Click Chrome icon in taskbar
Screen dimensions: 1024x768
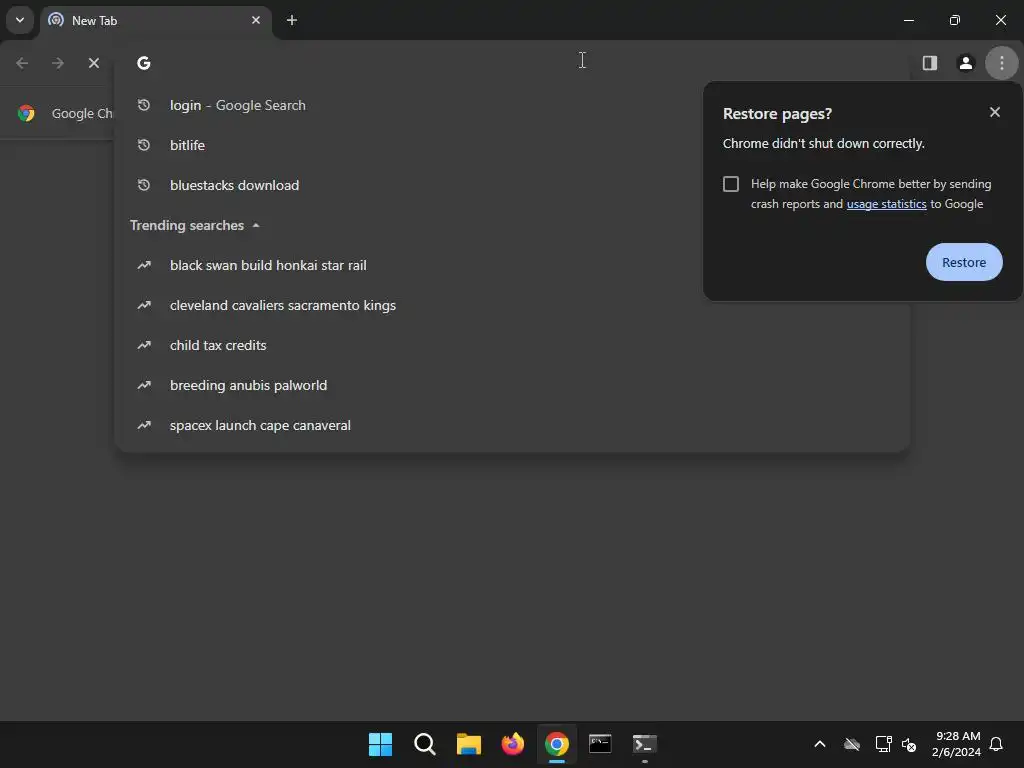click(556, 744)
